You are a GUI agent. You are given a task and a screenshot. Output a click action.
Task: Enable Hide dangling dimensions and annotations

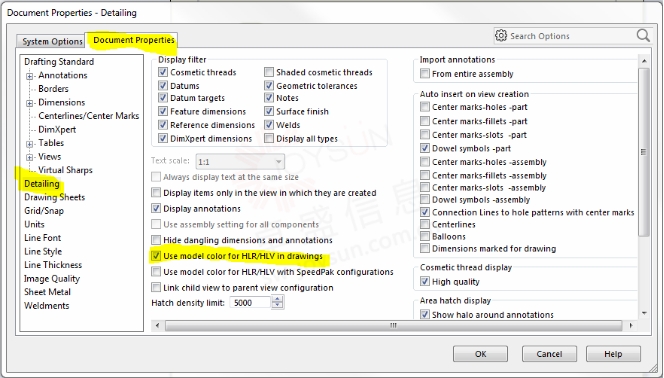pos(156,240)
